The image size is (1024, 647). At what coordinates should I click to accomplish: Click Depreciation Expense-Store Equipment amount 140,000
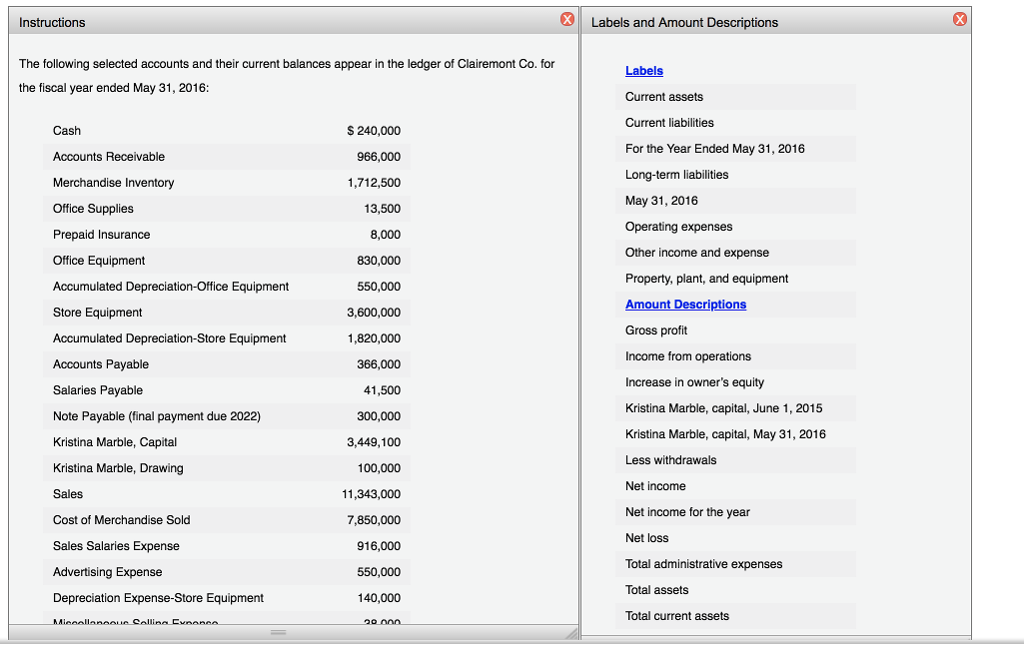pos(379,598)
